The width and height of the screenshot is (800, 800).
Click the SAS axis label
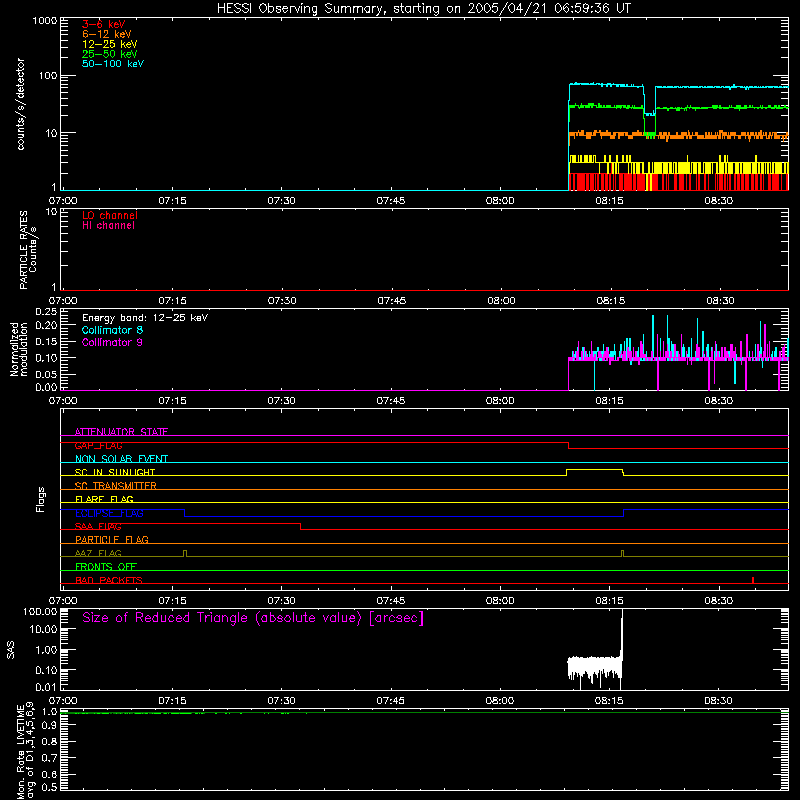point(11,650)
